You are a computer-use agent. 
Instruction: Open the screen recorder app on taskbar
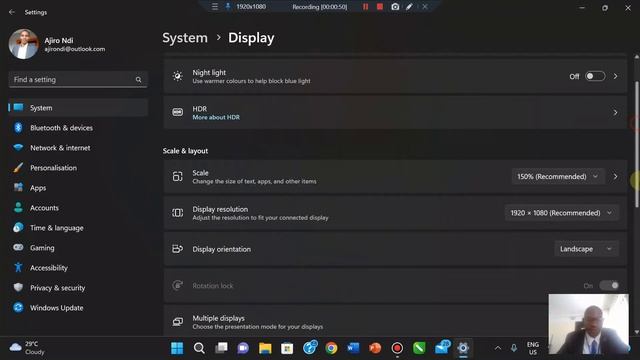click(397, 348)
